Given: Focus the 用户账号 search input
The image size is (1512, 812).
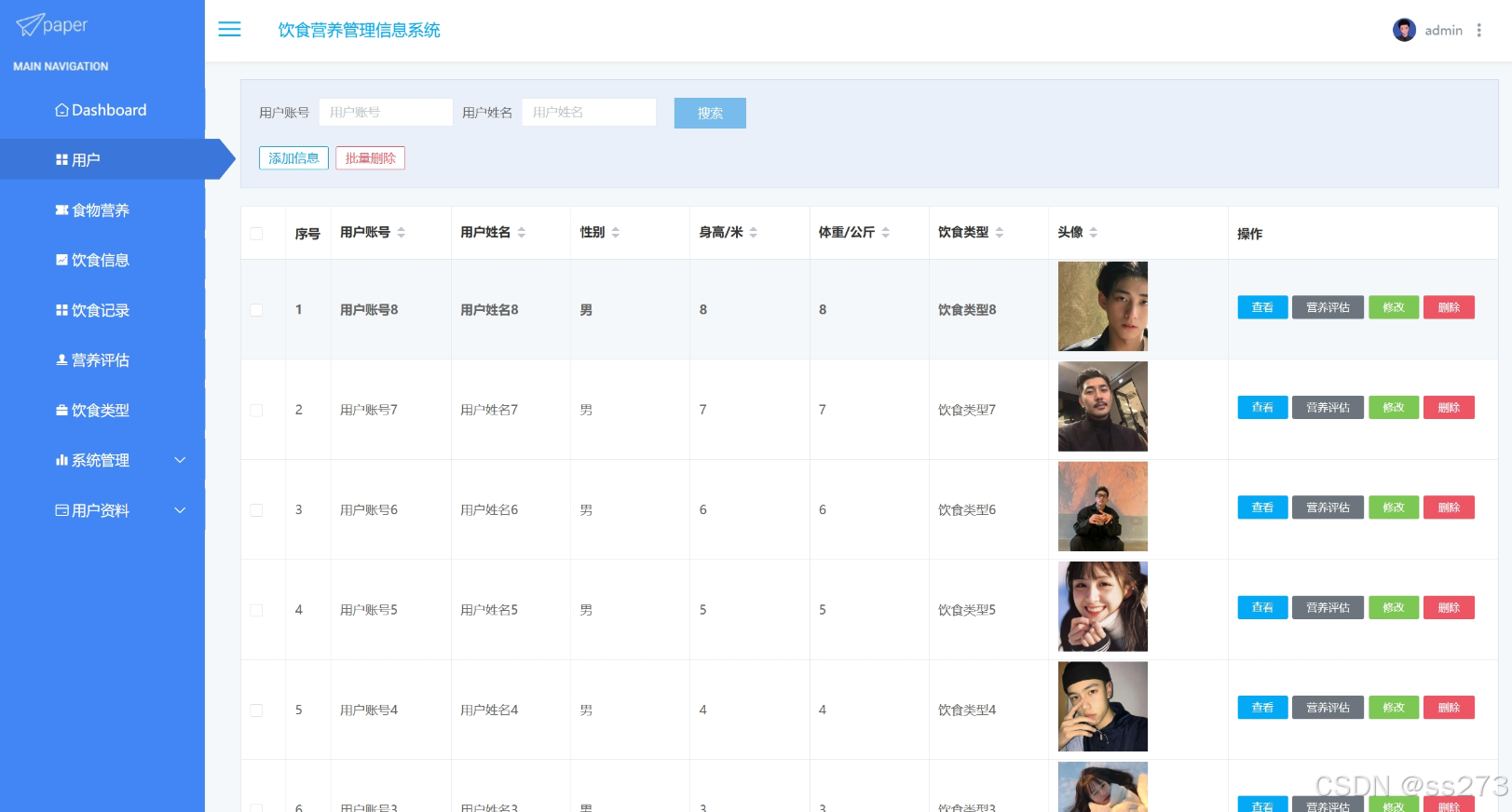Looking at the screenshot, I should point(386,113).
